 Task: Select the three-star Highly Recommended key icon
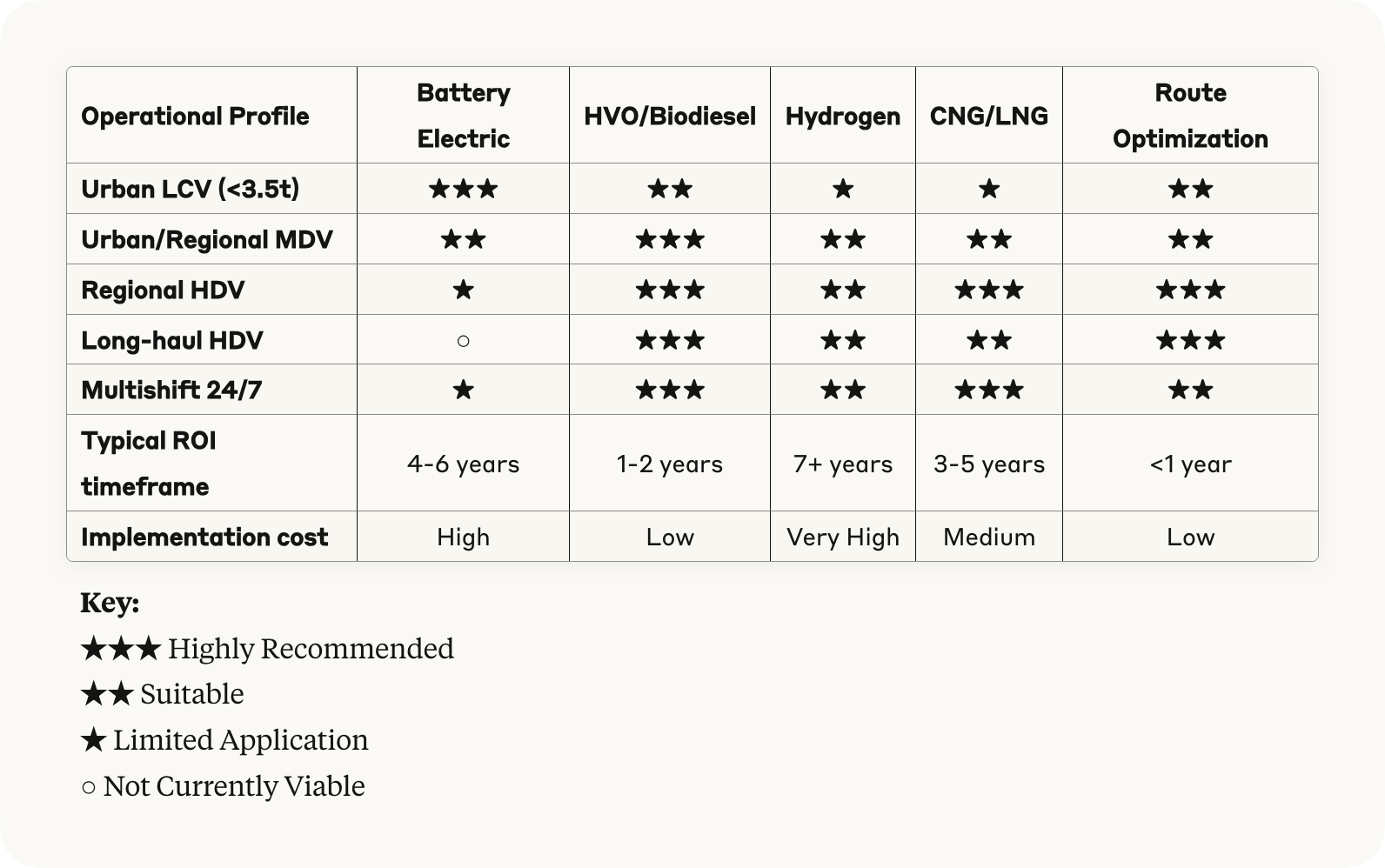(x=121, y=648)
